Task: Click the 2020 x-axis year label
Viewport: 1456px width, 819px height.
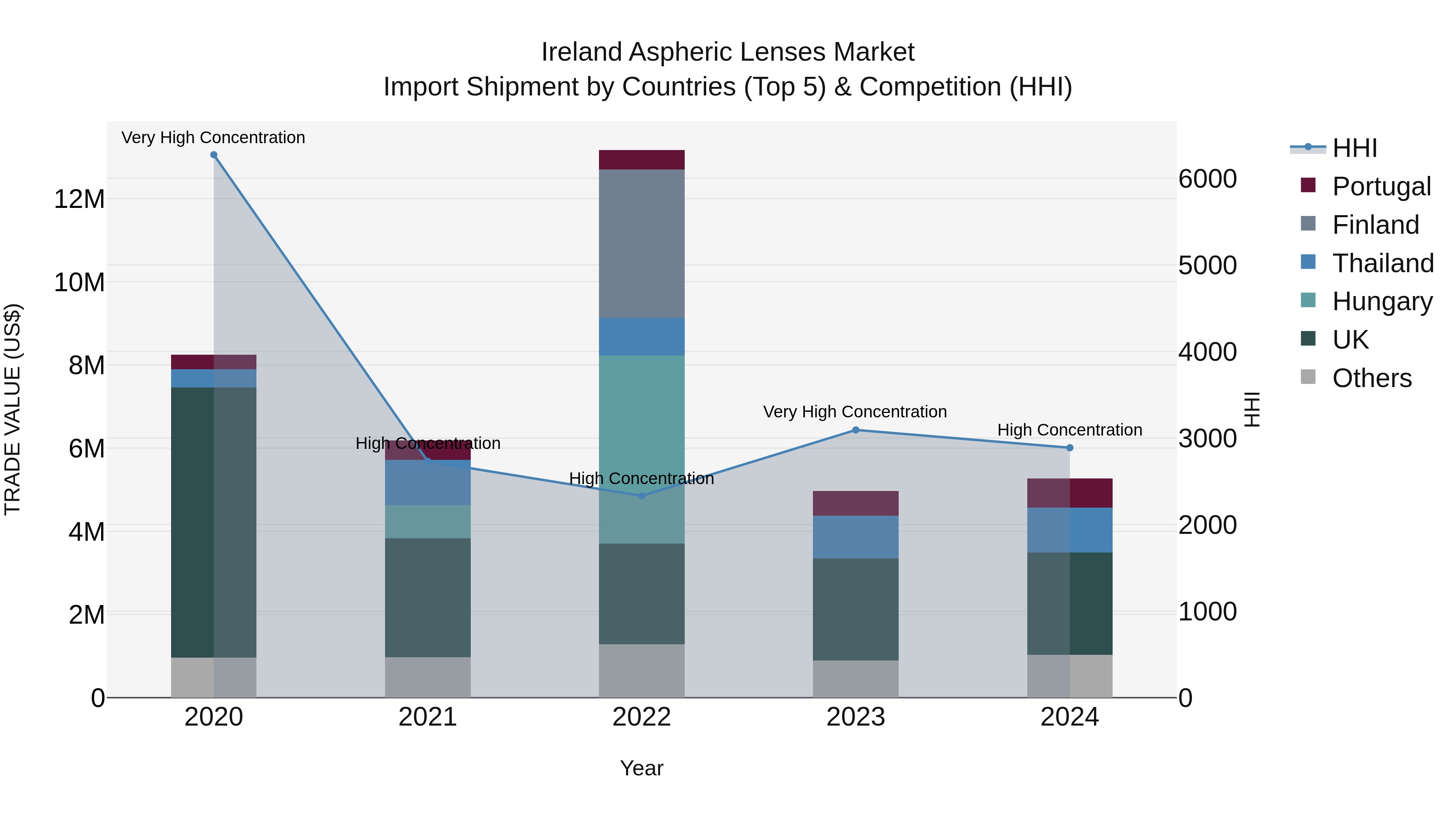Action: tap(214, 717)
